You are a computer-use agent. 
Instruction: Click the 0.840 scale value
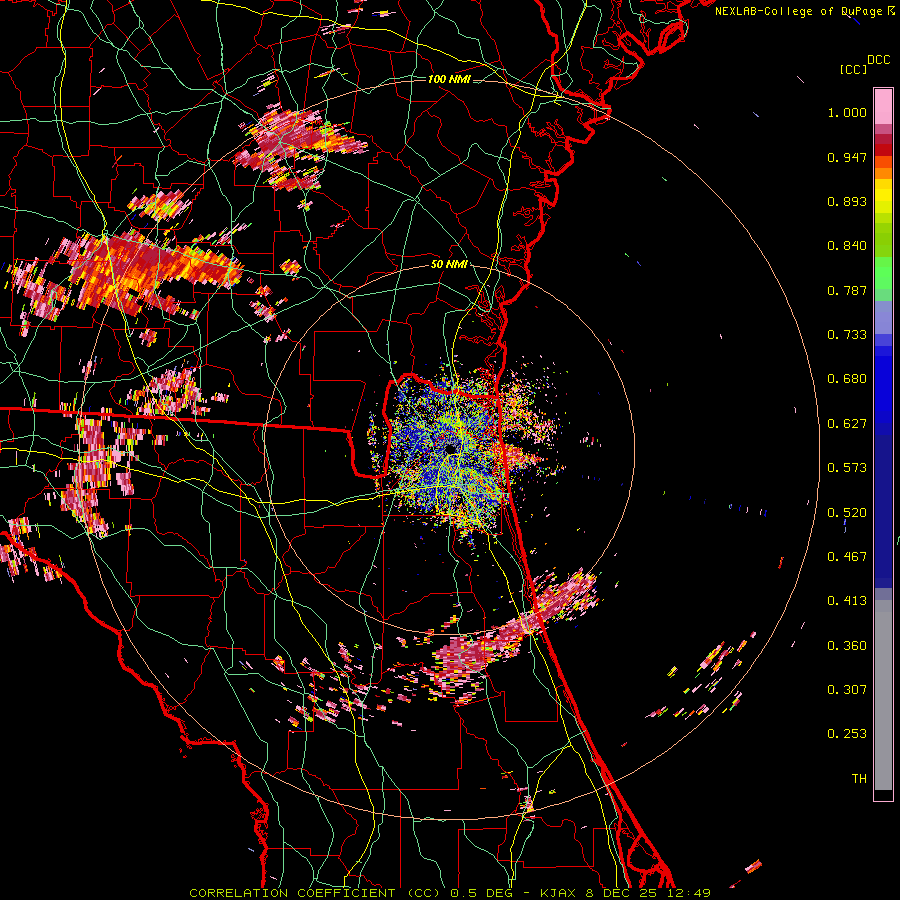coord(847,246)
